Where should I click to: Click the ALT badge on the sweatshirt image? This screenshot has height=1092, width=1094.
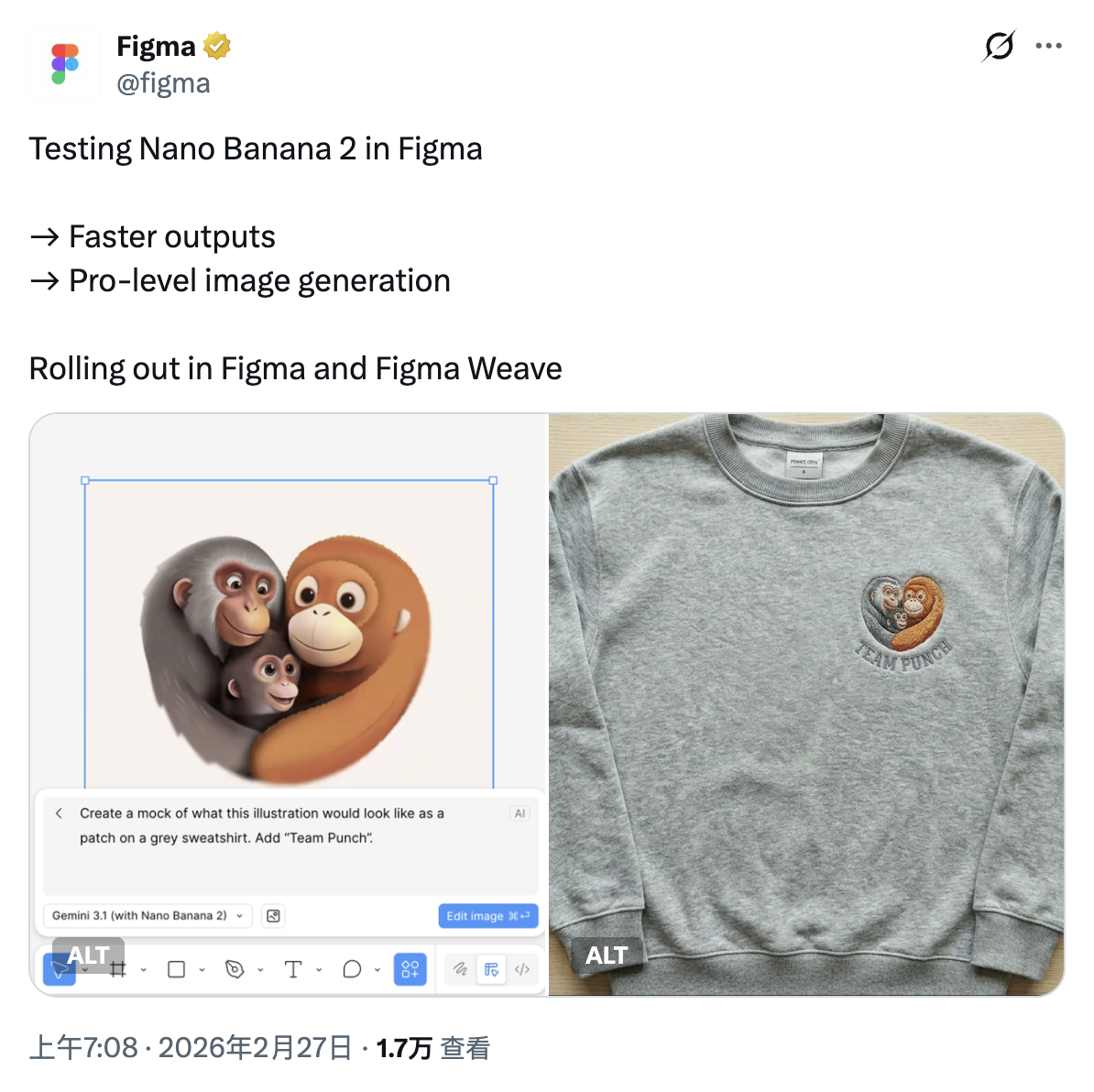pos(607,955)
